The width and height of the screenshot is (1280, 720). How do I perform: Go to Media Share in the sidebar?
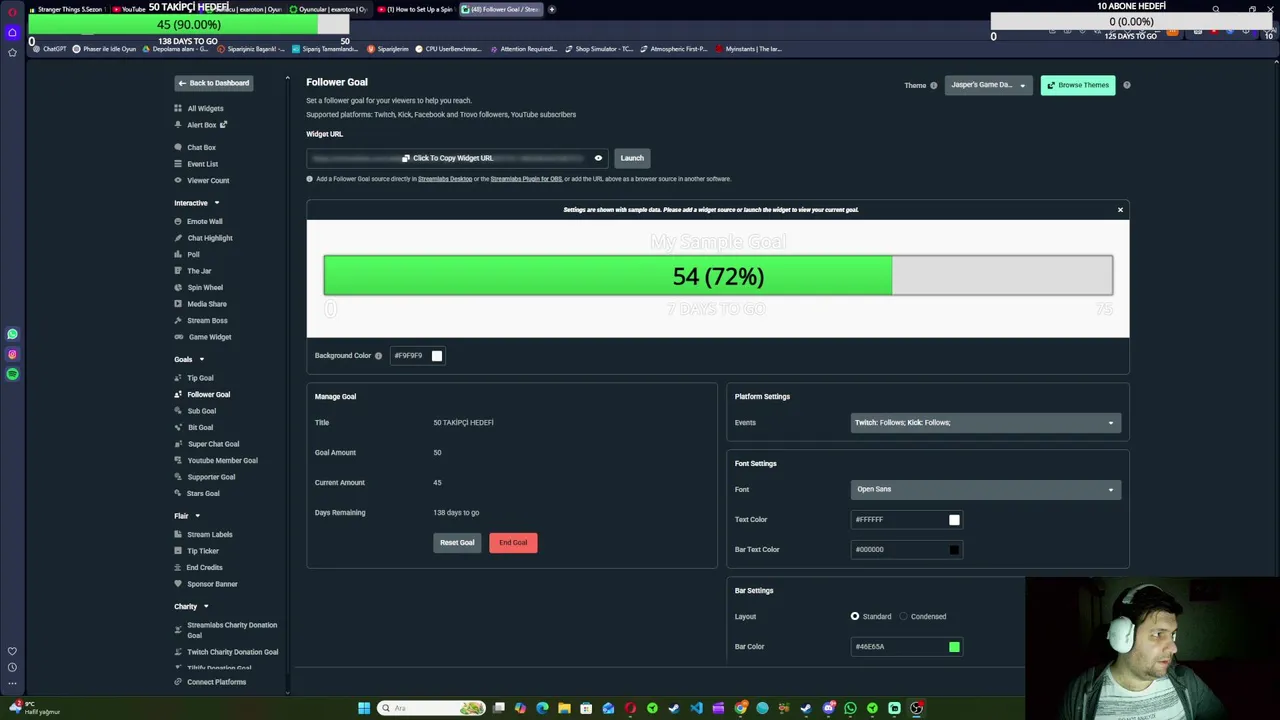click(207, 304)
